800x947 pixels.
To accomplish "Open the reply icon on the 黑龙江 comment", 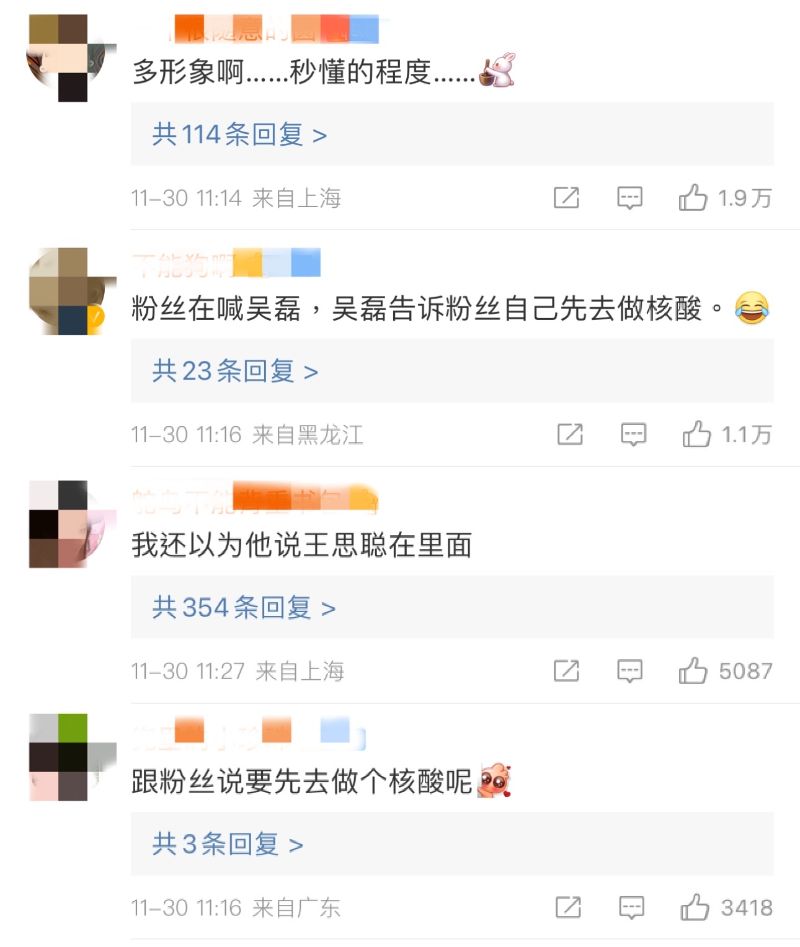I will pyautogui.click(x=633, y=434).
